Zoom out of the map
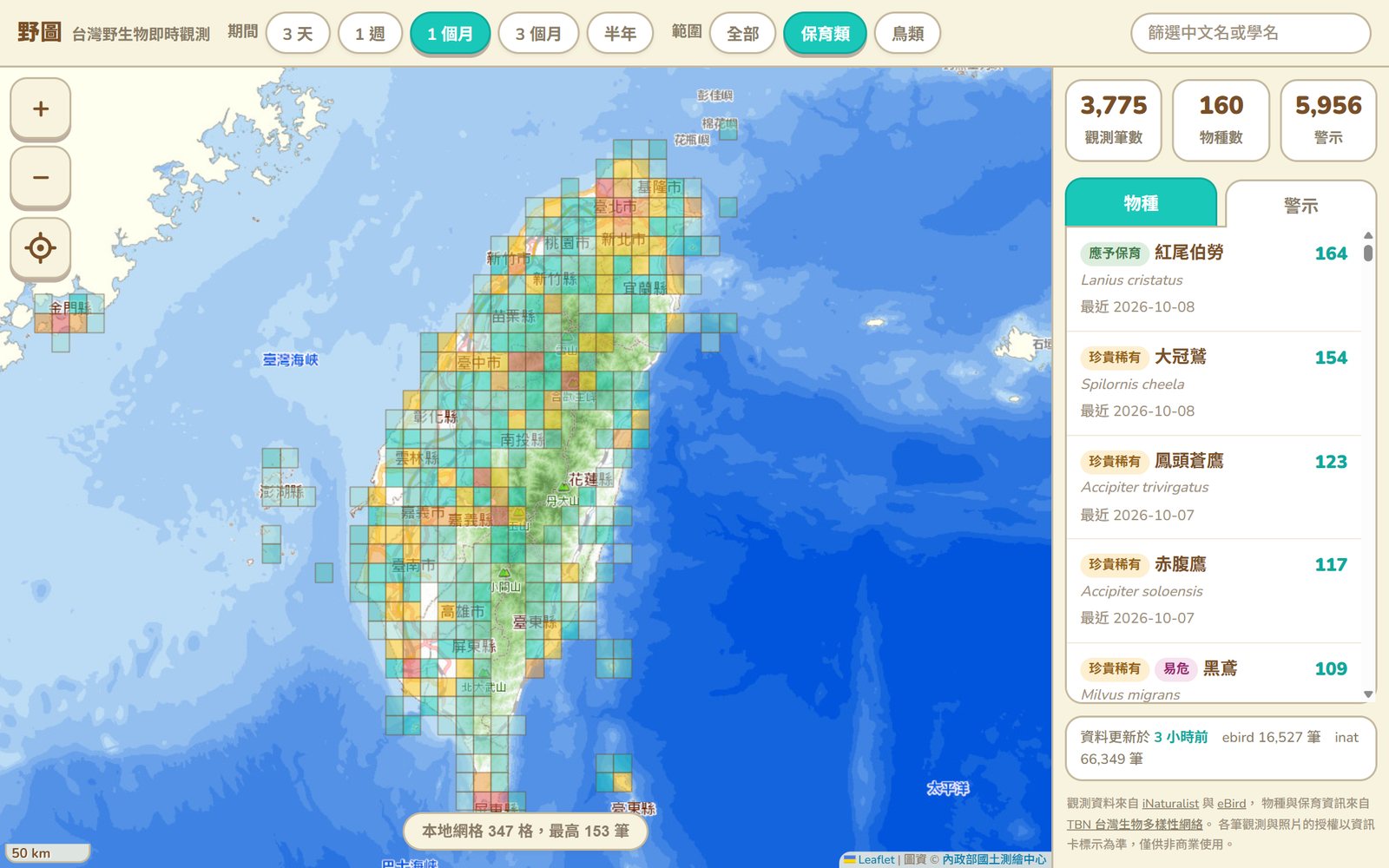 [x=41, y=178]
